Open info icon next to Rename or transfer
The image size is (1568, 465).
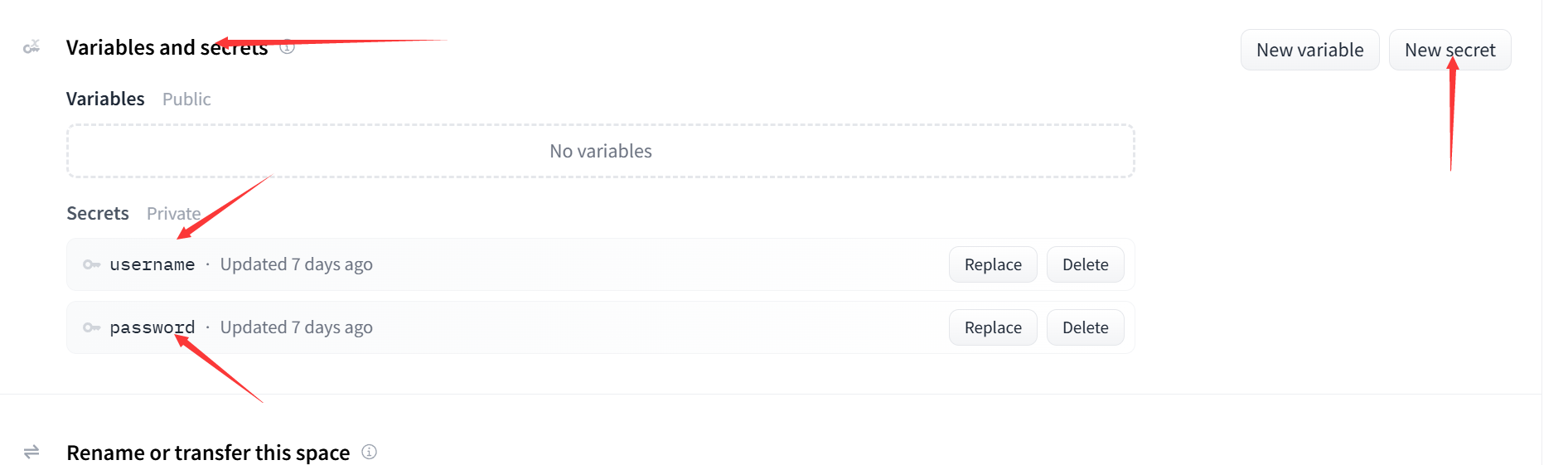point(370,452)
